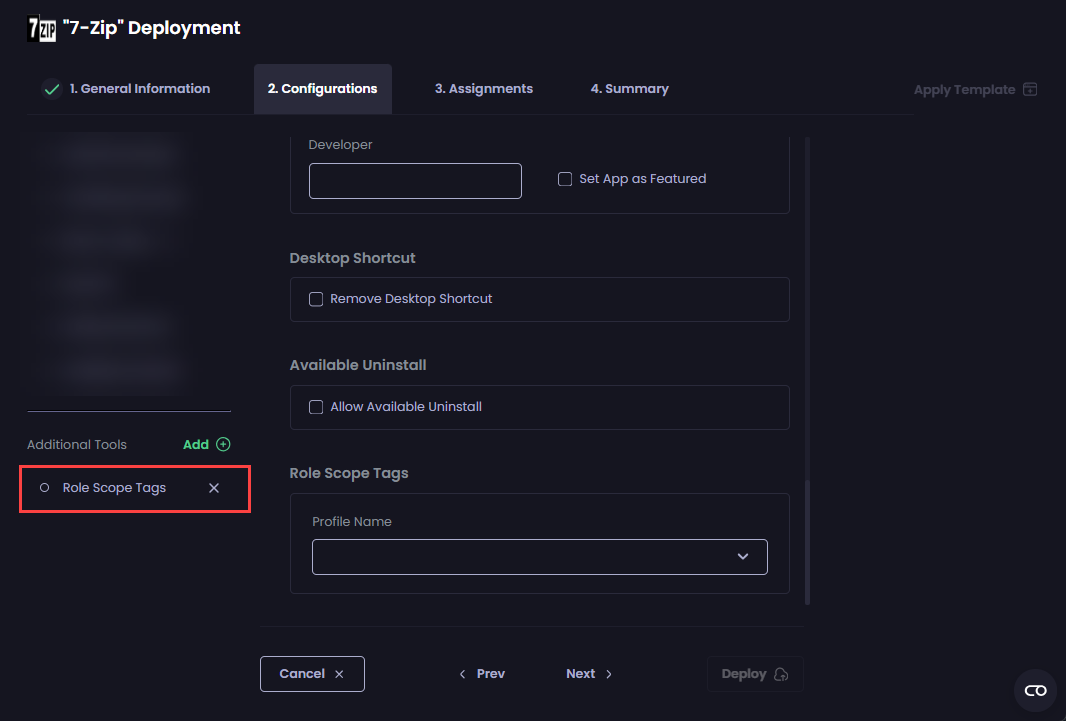Switch to the Assignments tab

tap(483, 88)
